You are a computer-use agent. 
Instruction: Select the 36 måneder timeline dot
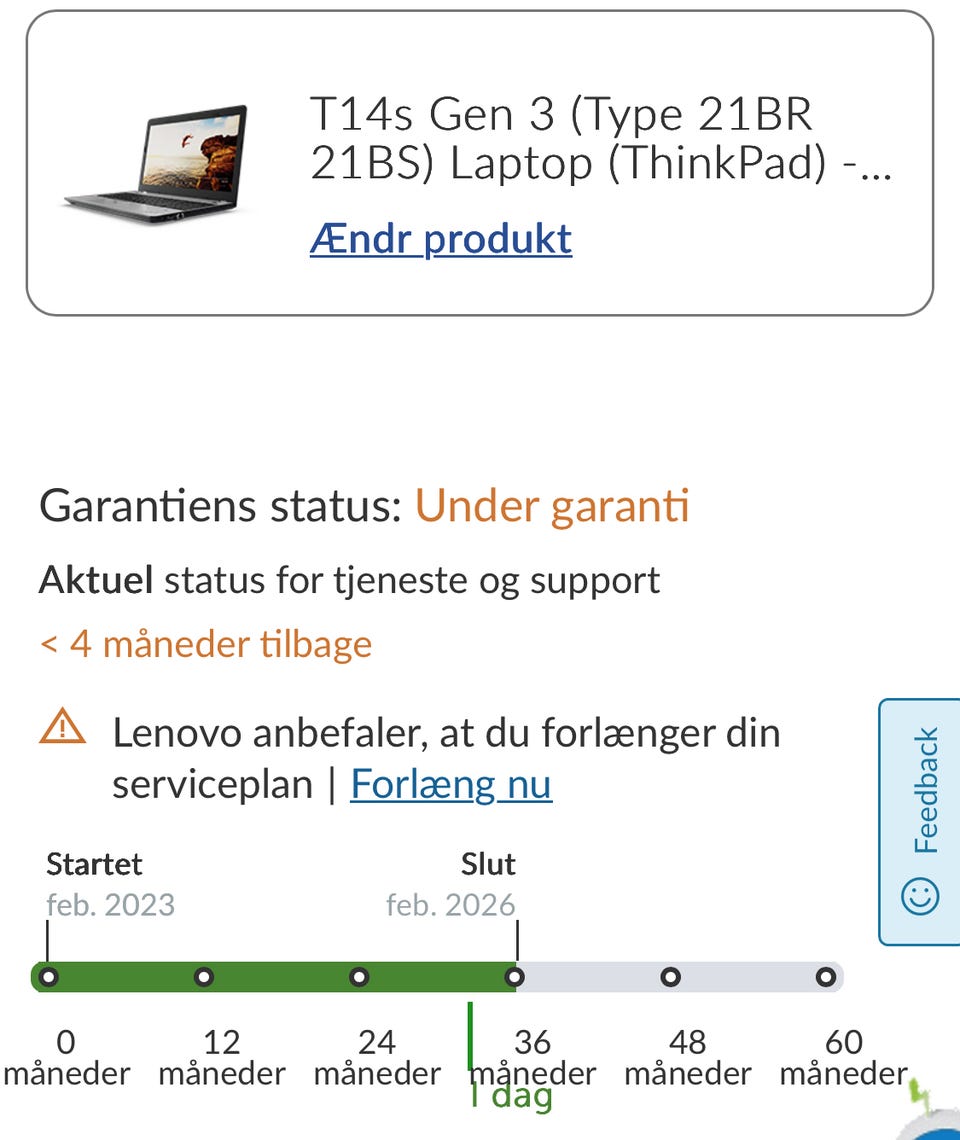coord(514,977)
